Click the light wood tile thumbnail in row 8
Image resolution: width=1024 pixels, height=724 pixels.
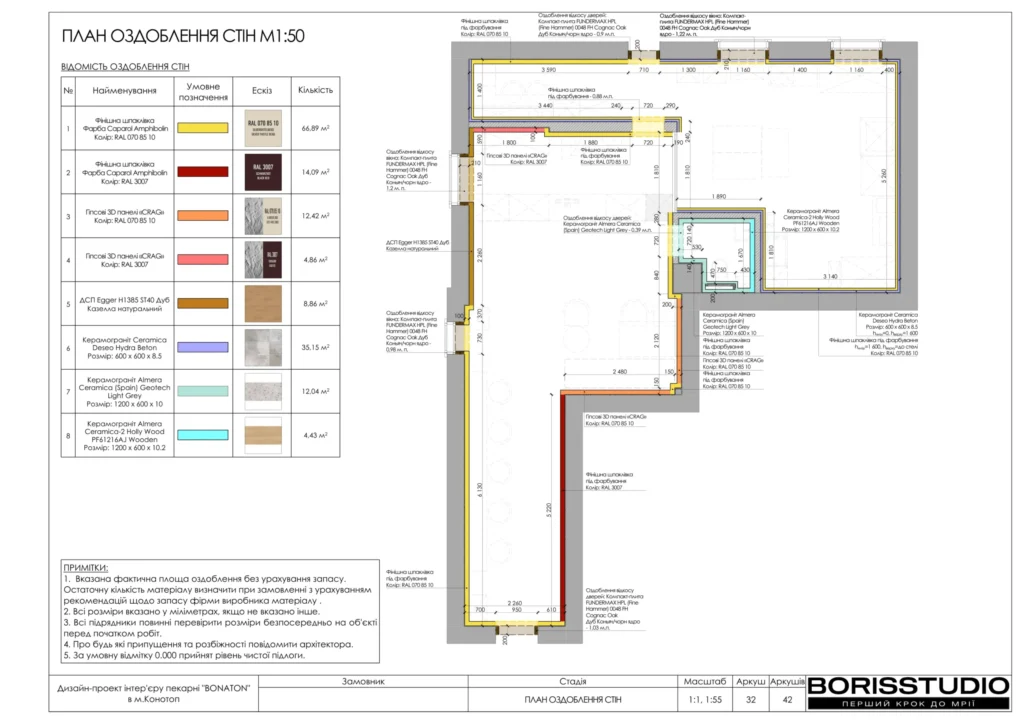(x=263, y=435)
